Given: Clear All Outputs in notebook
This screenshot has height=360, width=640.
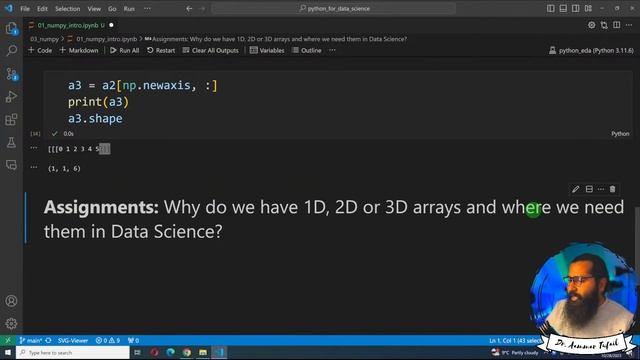Looking at the screenshot, I should (211, 50).
